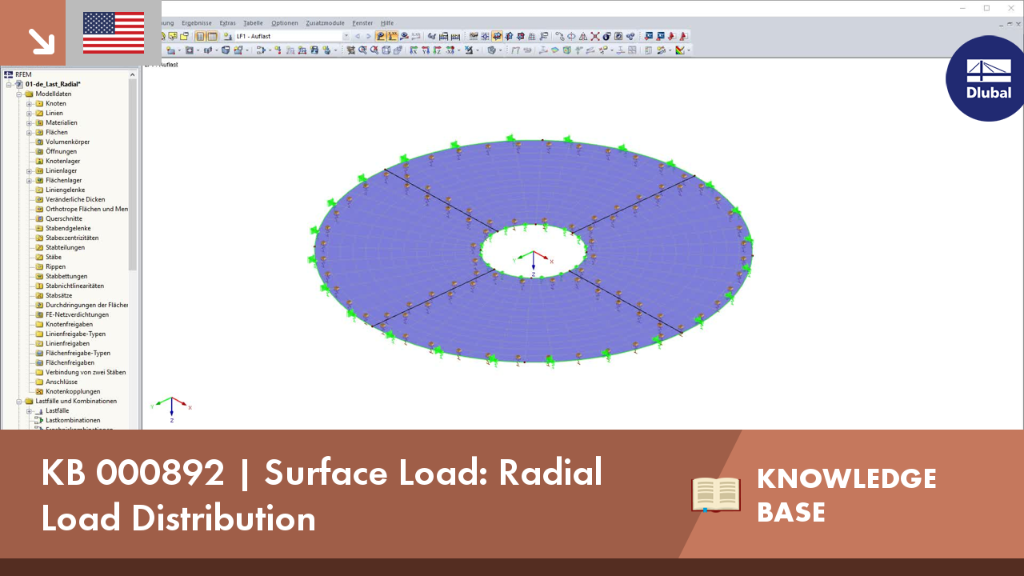Click the United States flag icon

pos(114,33)
